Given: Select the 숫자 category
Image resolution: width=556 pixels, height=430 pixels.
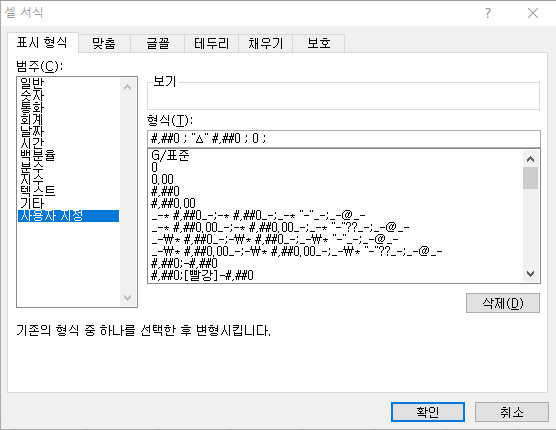Looking at the screenshot, I should click(68, 96).
